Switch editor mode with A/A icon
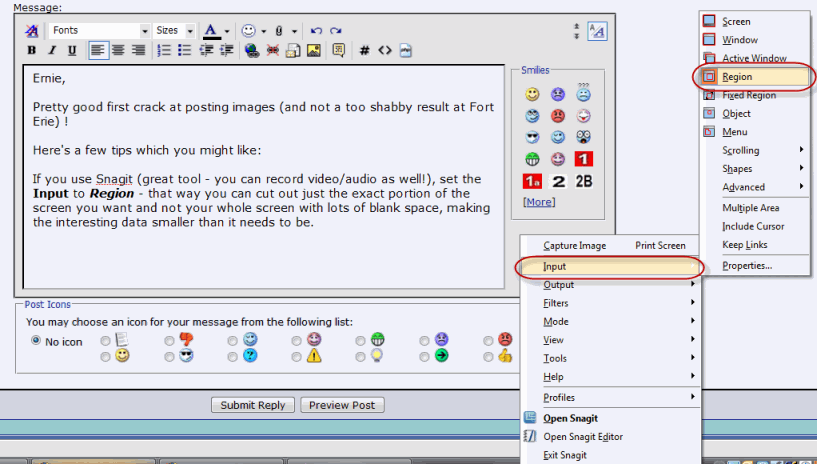817x464 pixels. 597,31
